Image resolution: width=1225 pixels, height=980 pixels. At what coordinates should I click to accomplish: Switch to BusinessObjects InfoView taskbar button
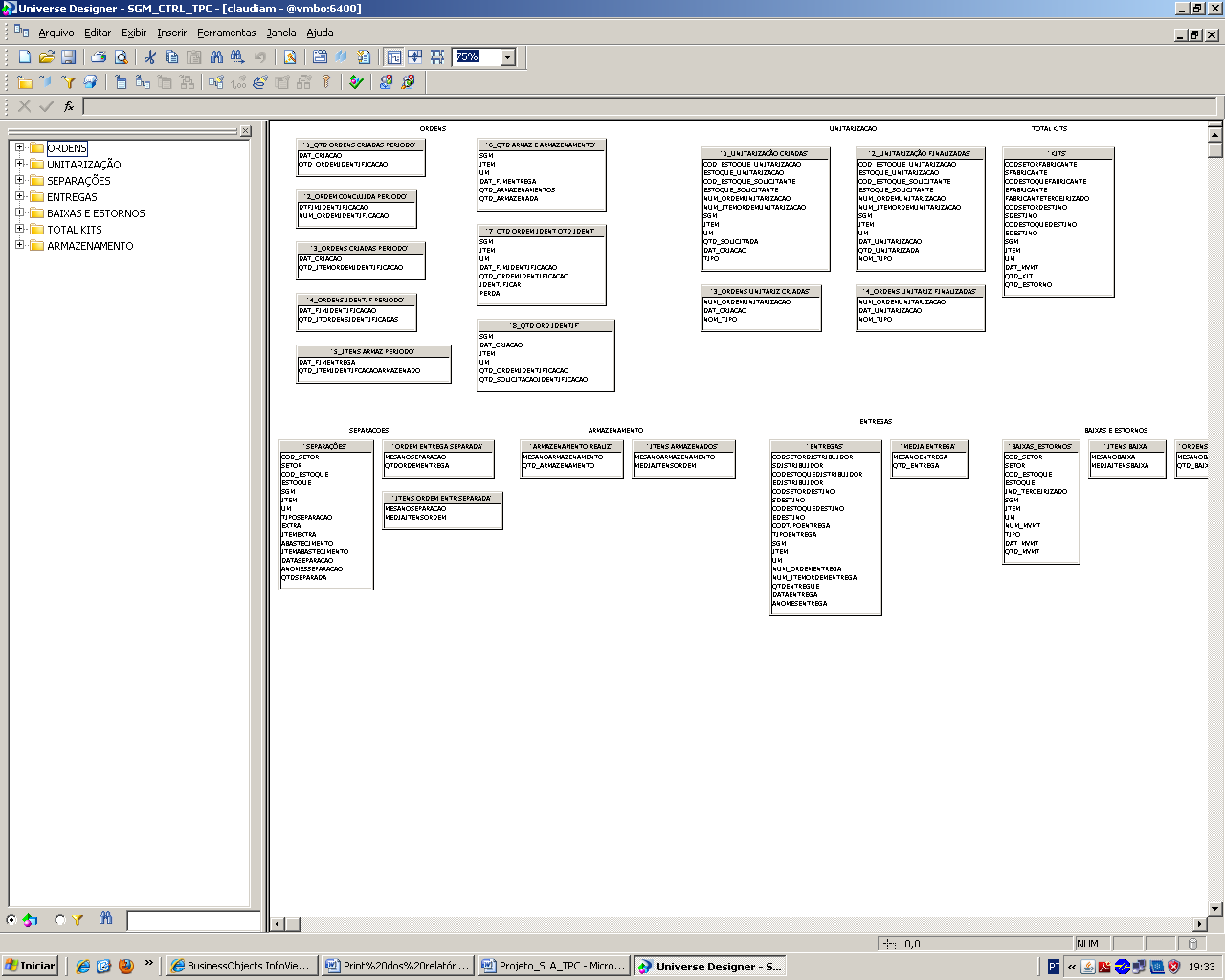pos(241,966)
